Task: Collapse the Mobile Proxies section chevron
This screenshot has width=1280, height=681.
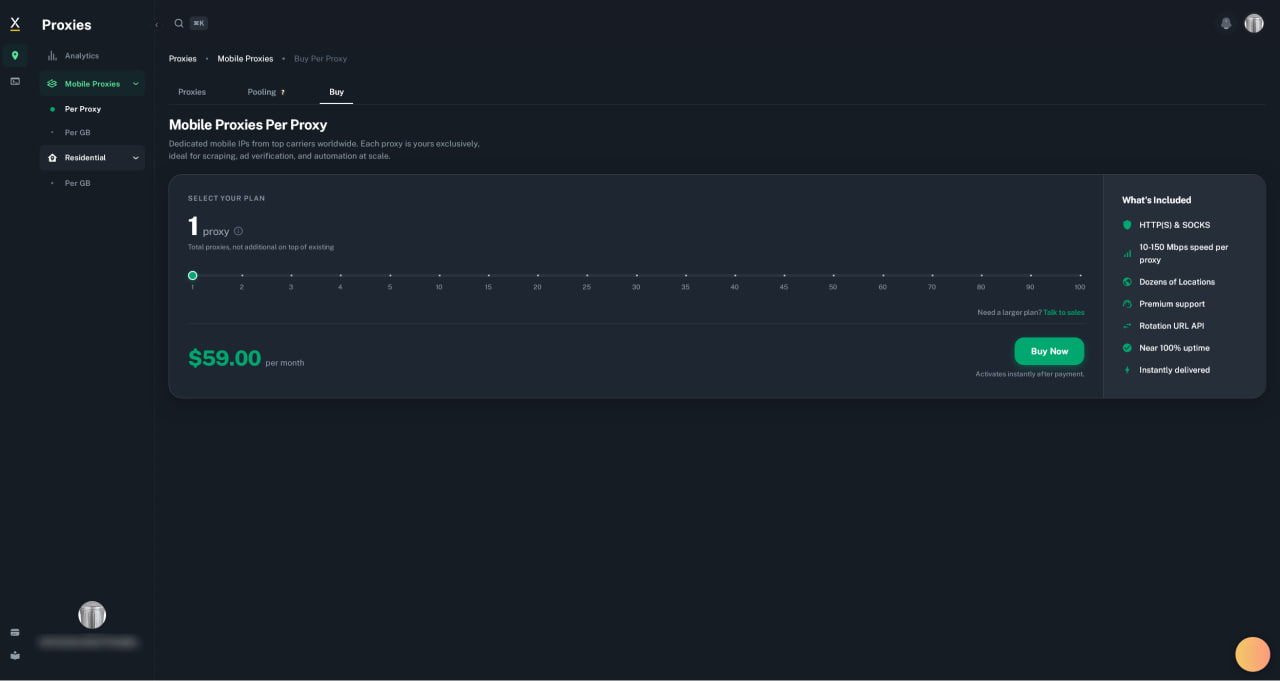Action: click(136, 84)
